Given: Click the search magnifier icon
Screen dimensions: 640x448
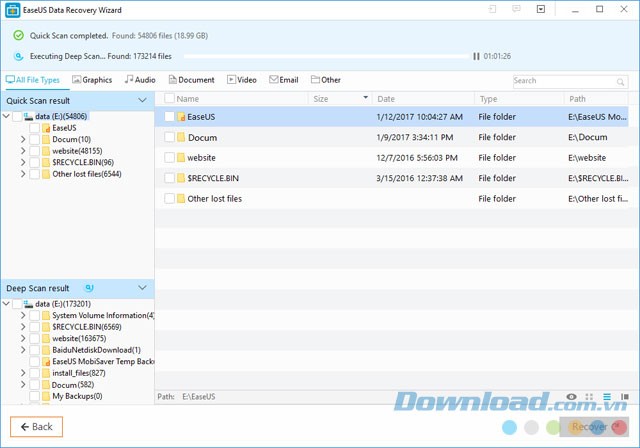Looking at the screenshot, I should click(620, 82).
